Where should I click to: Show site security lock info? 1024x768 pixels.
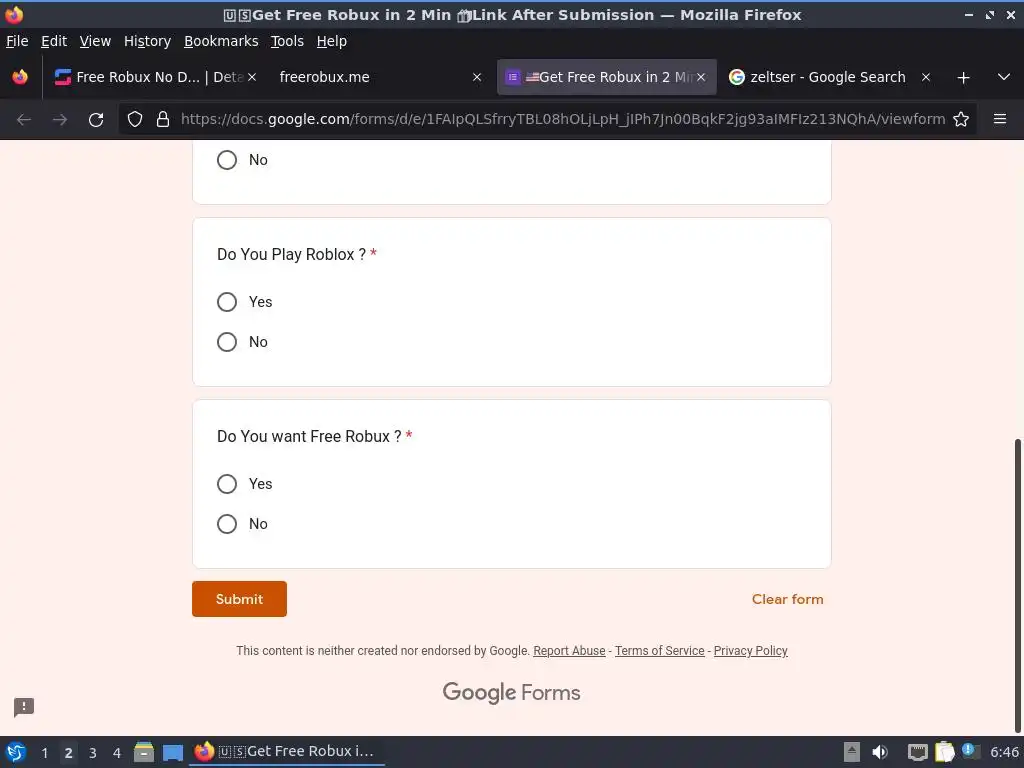(163, 119)
